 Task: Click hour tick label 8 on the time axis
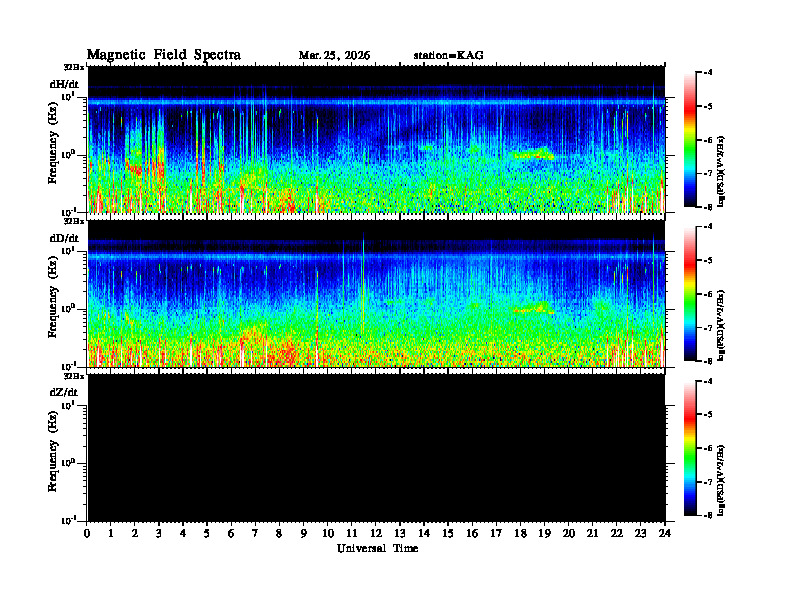click(279, 534)
